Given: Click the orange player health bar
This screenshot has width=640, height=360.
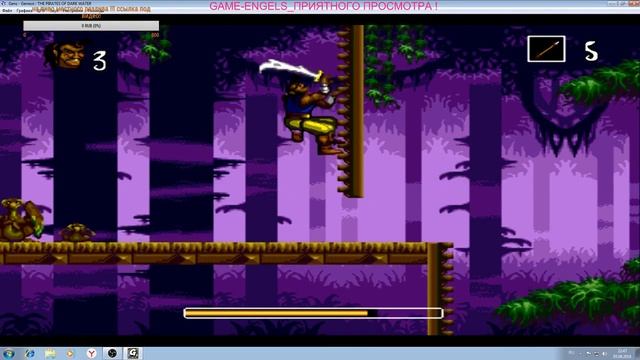Looking at the screenshot, I should point(313,313).
